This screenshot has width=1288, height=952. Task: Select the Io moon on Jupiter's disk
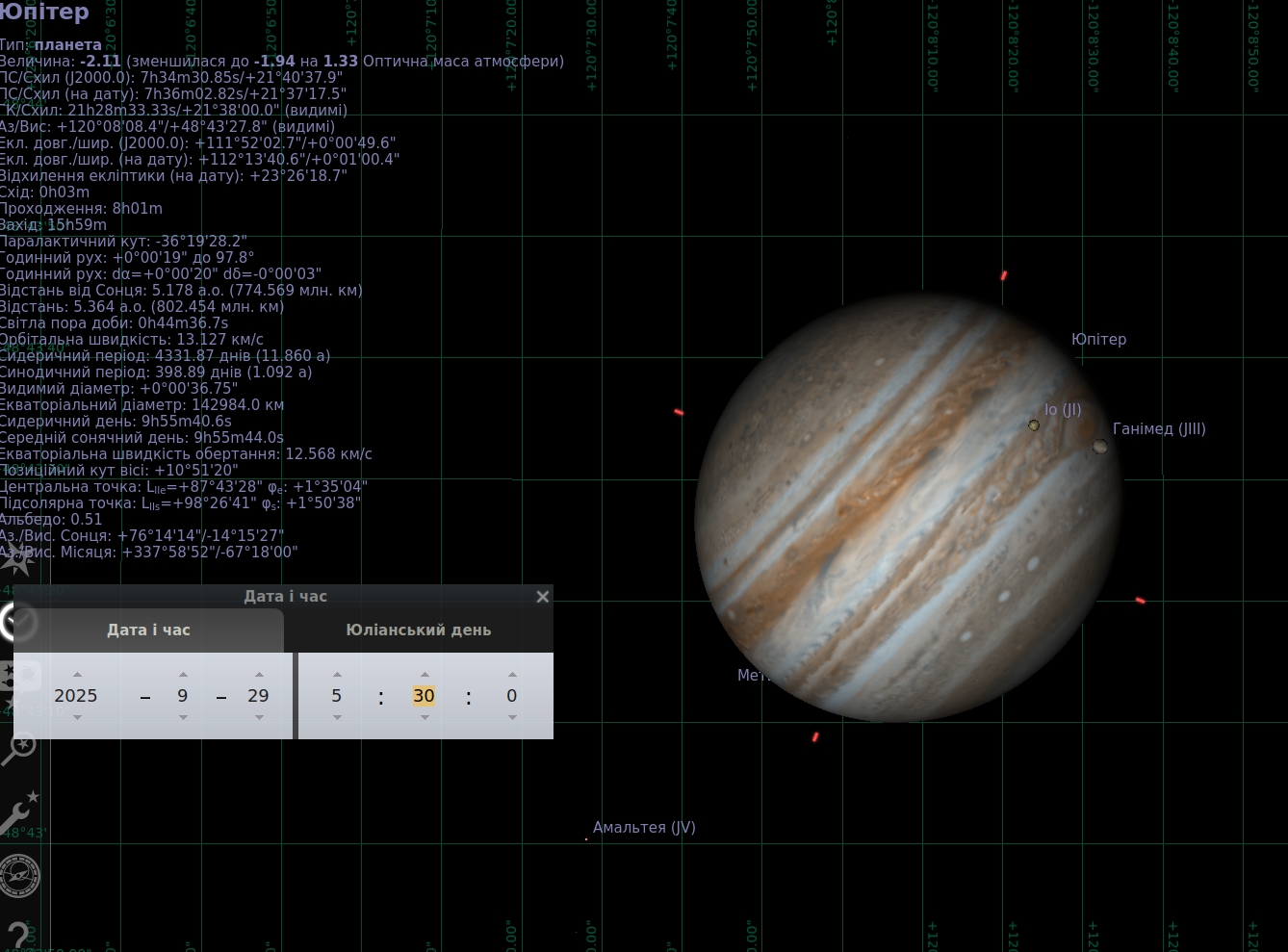(x=1034, y=425)
